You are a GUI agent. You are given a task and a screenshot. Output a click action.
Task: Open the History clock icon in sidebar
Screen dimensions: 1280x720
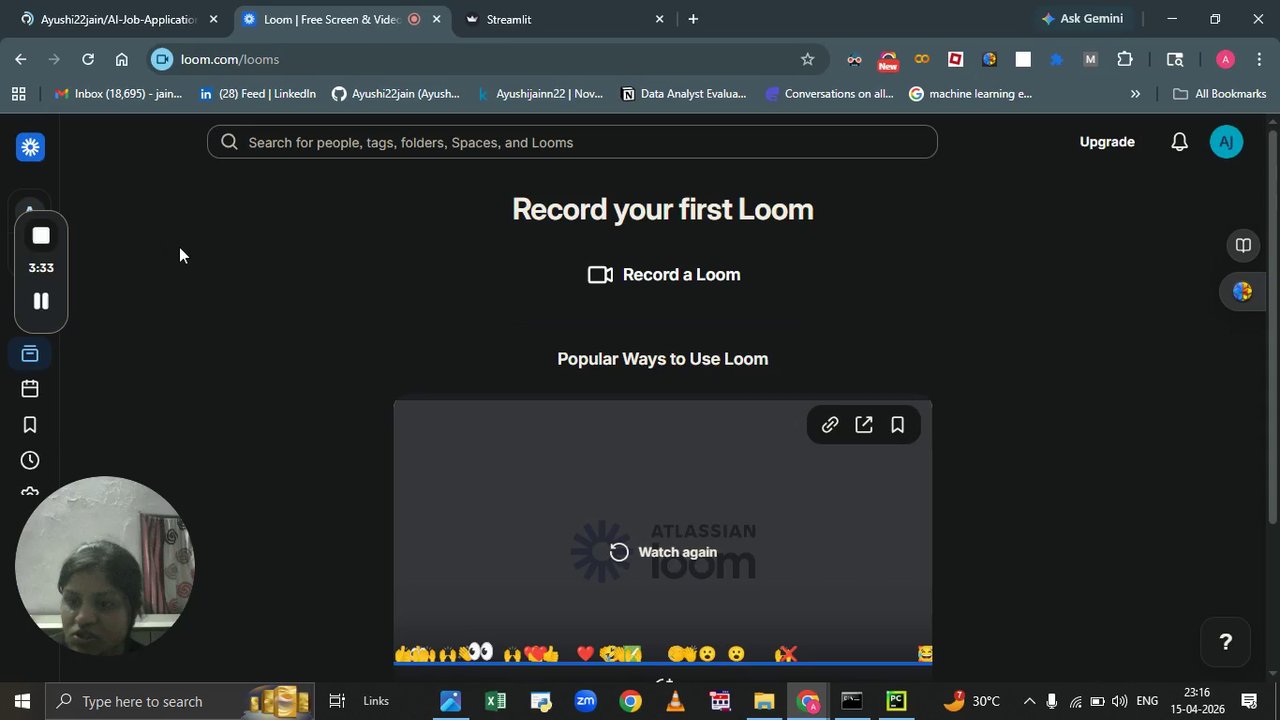point(30,460)
